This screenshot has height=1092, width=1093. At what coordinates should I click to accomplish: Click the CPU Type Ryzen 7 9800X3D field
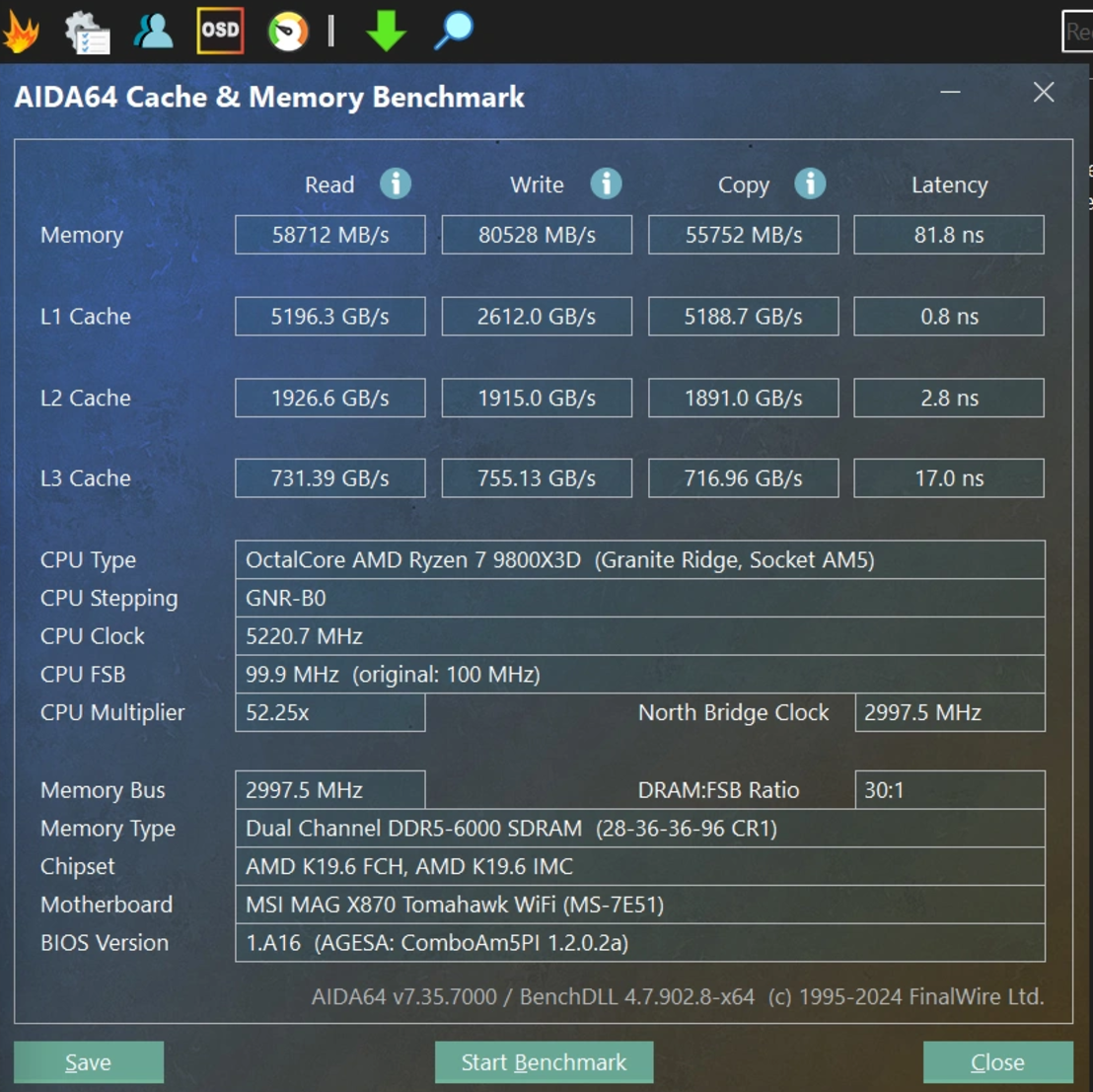[x=639, y=559]
